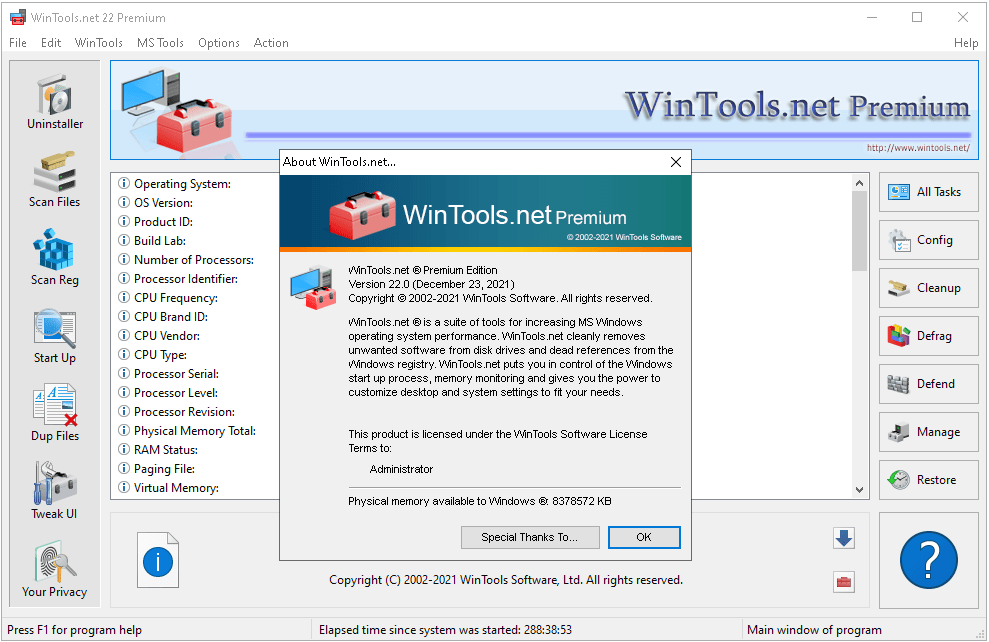Screen dimensions: 989x642
Task: Open the Dup Files finder
Action: pos(55,414)
